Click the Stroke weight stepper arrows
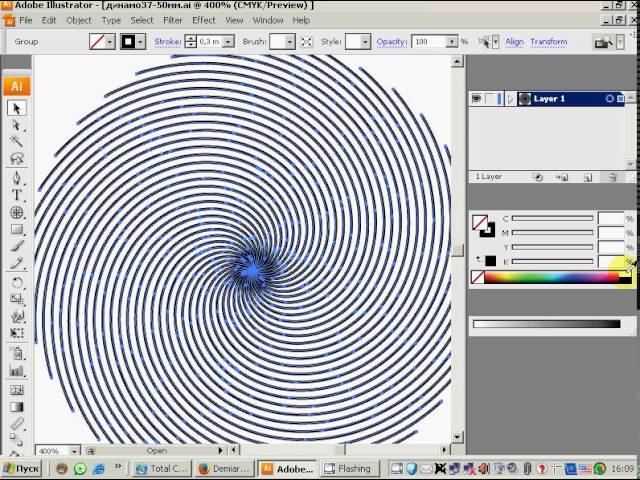The image size is (640, 480). tap(190, 42)
